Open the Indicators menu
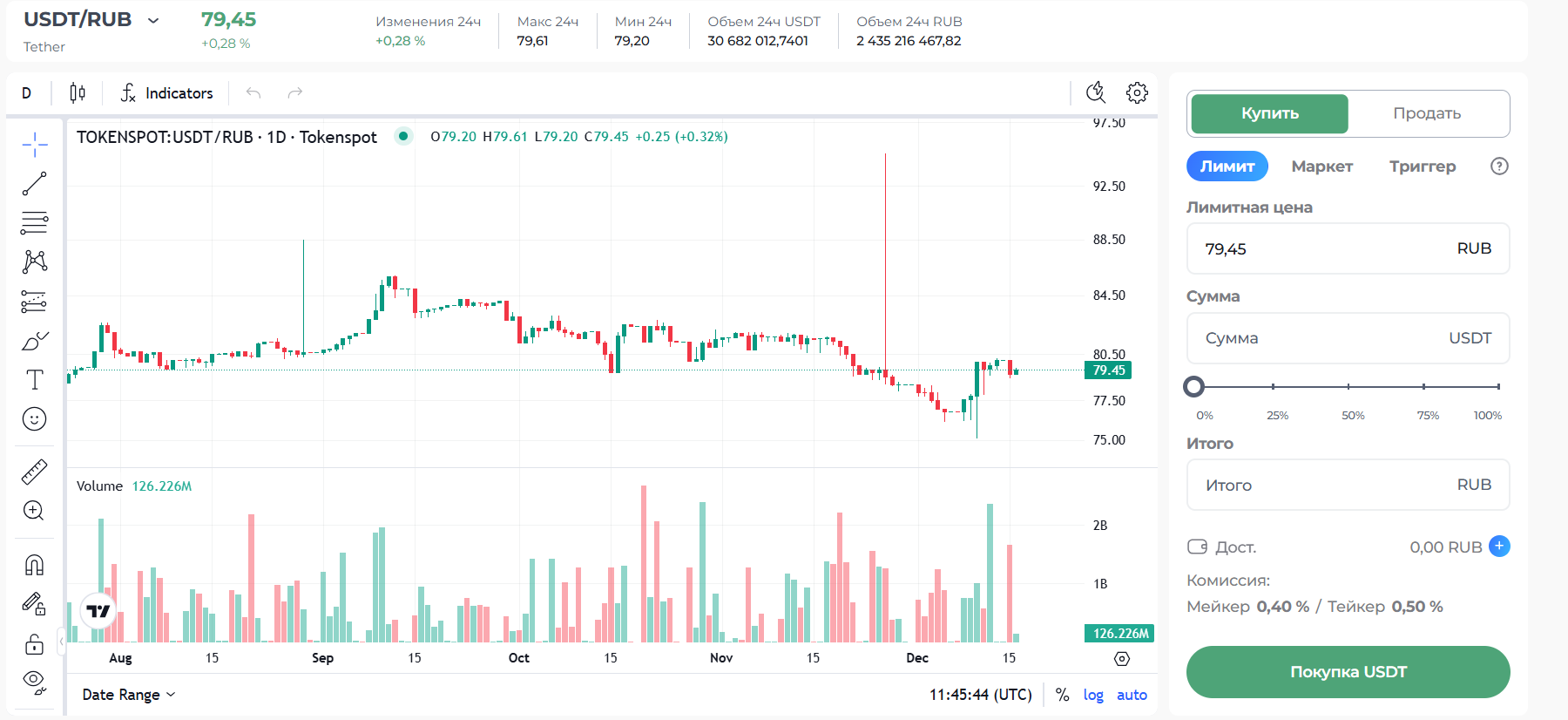The height and width of the screenshot is (720, 1568). pyautogui.click(x=166, y=92)
